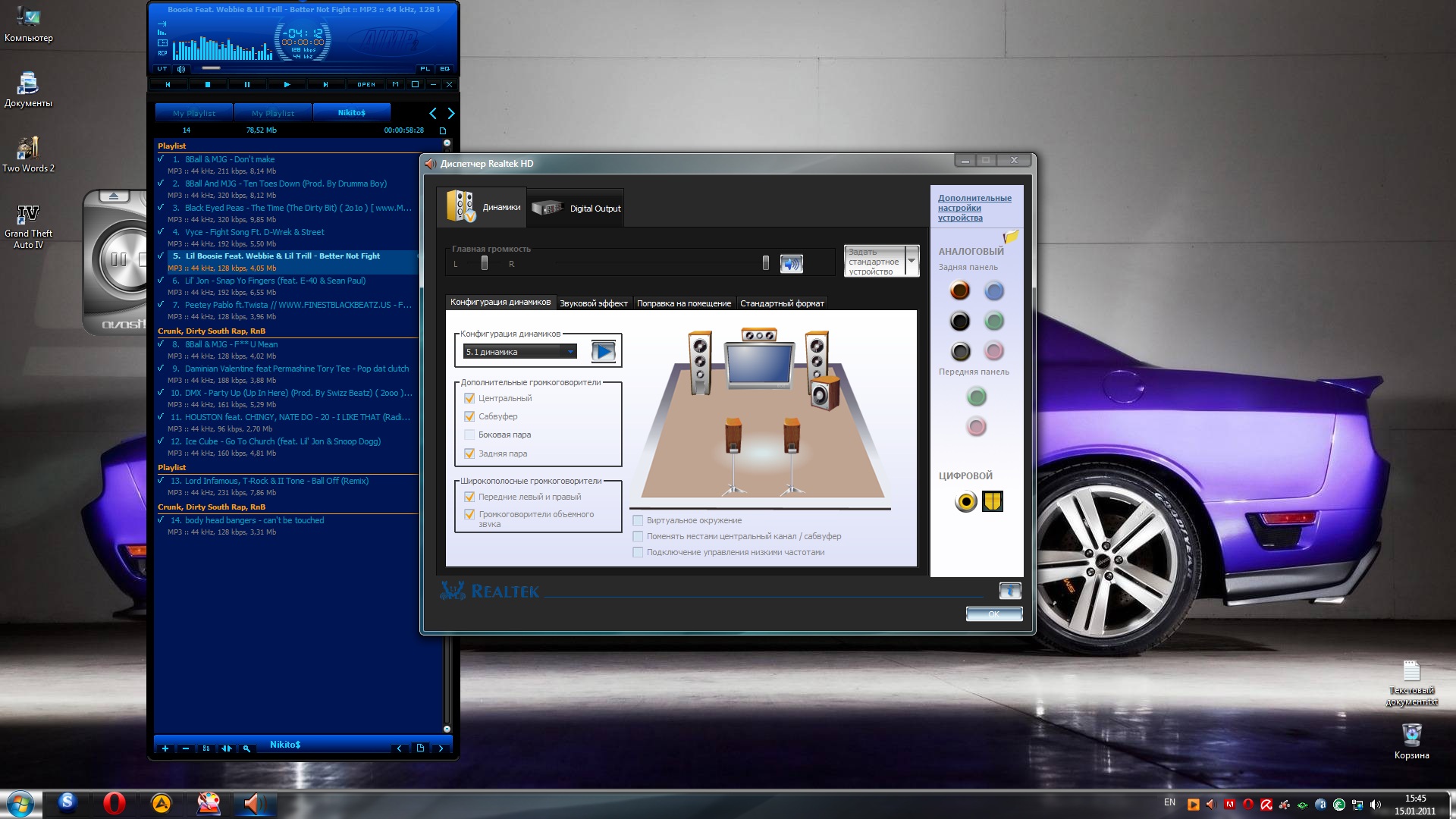Click the yellow digital output jack

pos(965,501)
